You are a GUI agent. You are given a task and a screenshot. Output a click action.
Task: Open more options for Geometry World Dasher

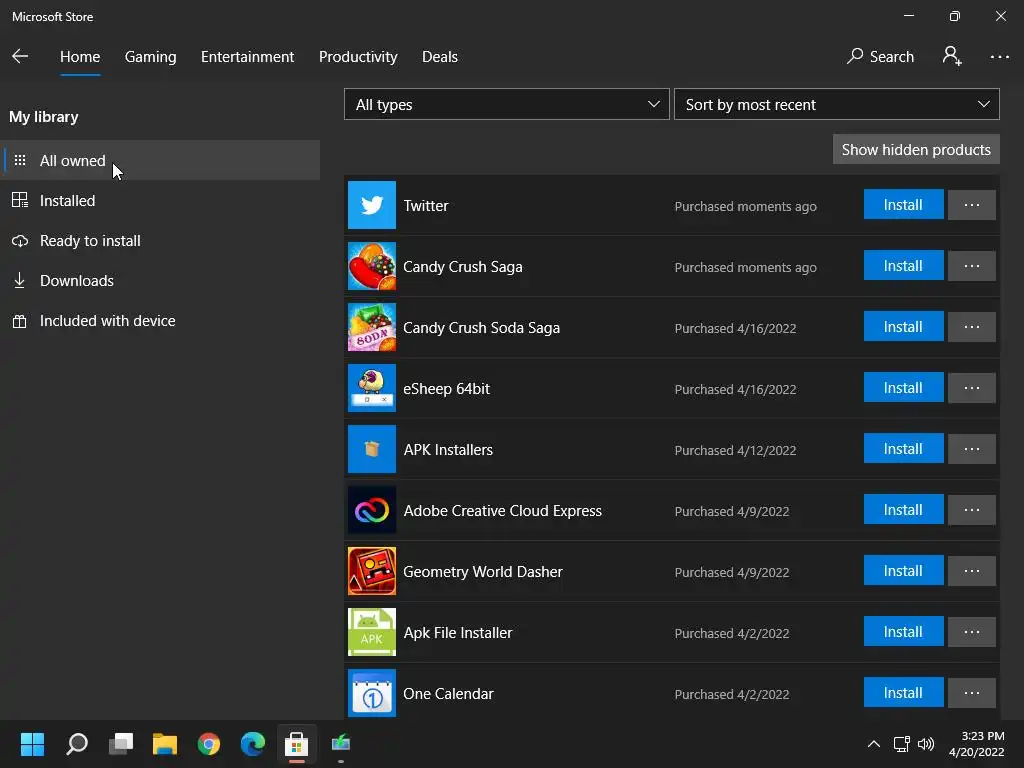(x=972, y=570)
